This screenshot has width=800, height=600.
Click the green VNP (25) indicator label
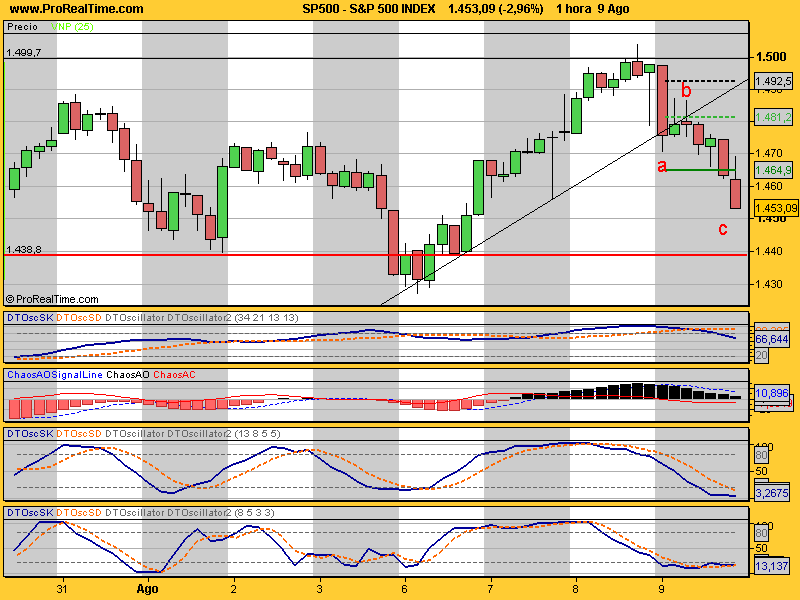[72, 27]
